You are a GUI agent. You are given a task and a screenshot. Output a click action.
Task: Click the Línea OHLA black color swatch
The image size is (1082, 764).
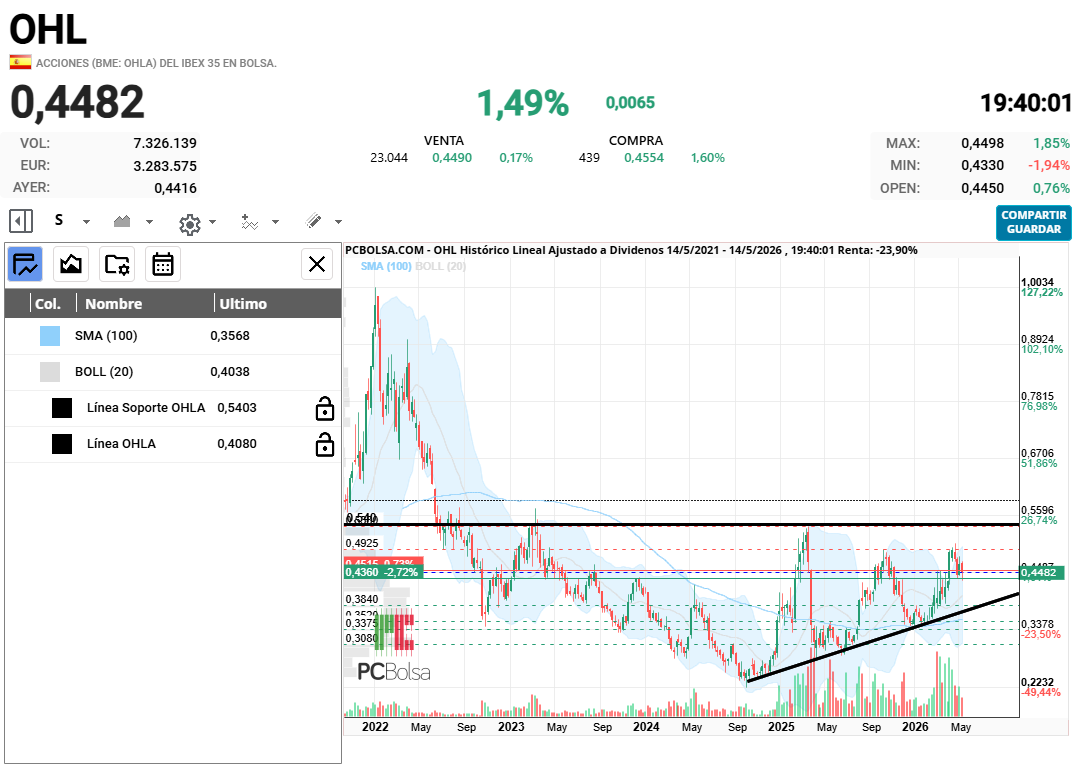(62, 444)
